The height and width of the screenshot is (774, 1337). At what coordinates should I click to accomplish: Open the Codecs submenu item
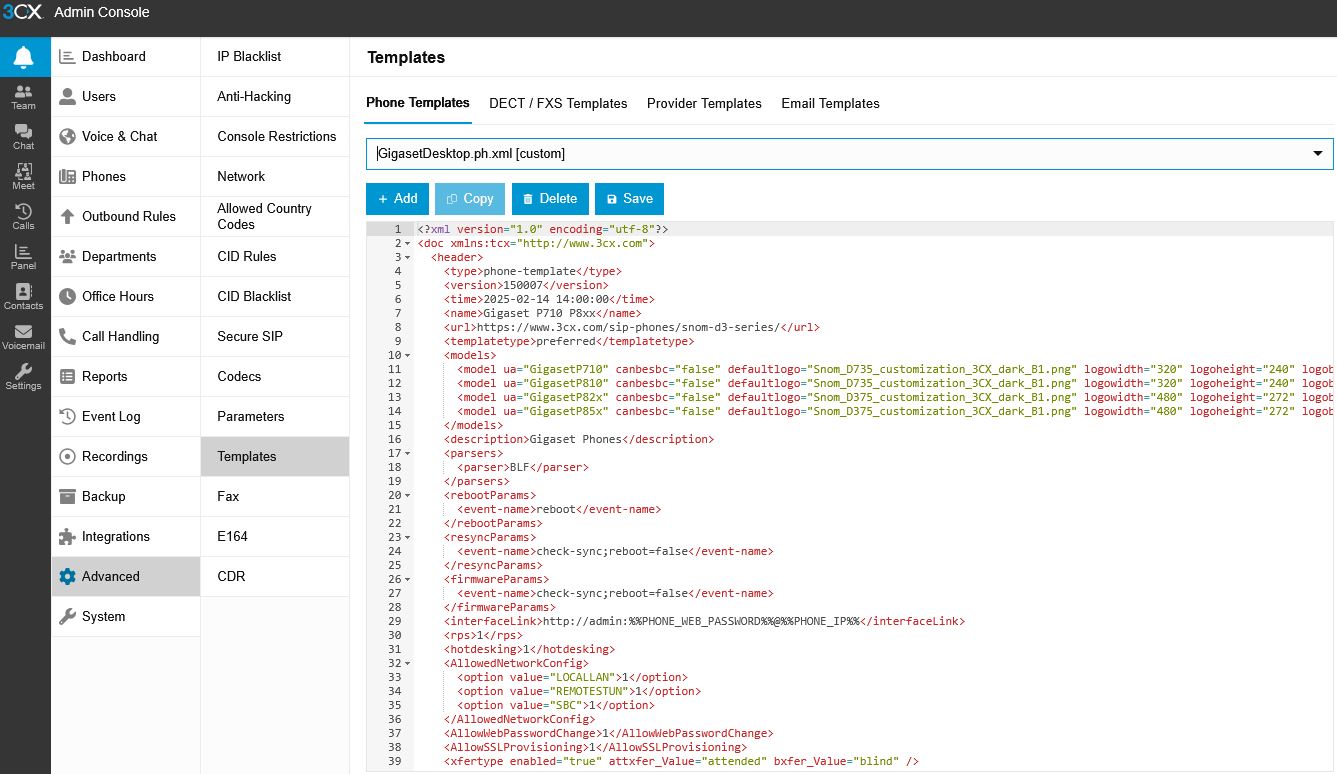pyautogui.click(x=275, y=377)
